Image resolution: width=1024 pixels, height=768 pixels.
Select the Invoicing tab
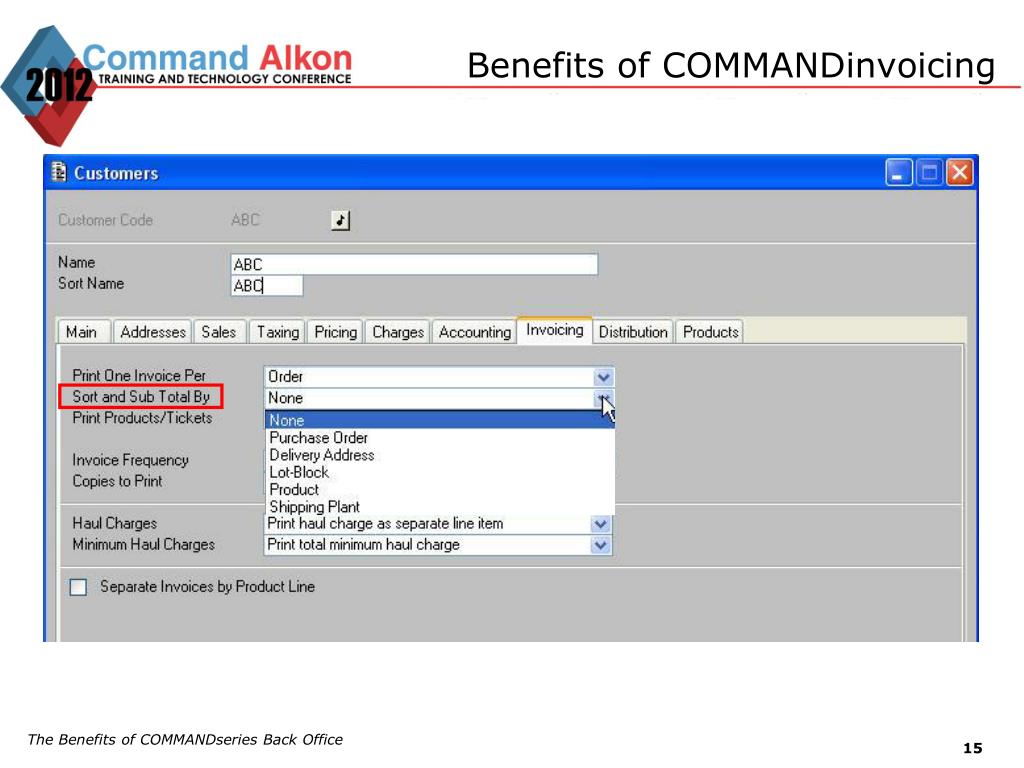tap(554, 330)
